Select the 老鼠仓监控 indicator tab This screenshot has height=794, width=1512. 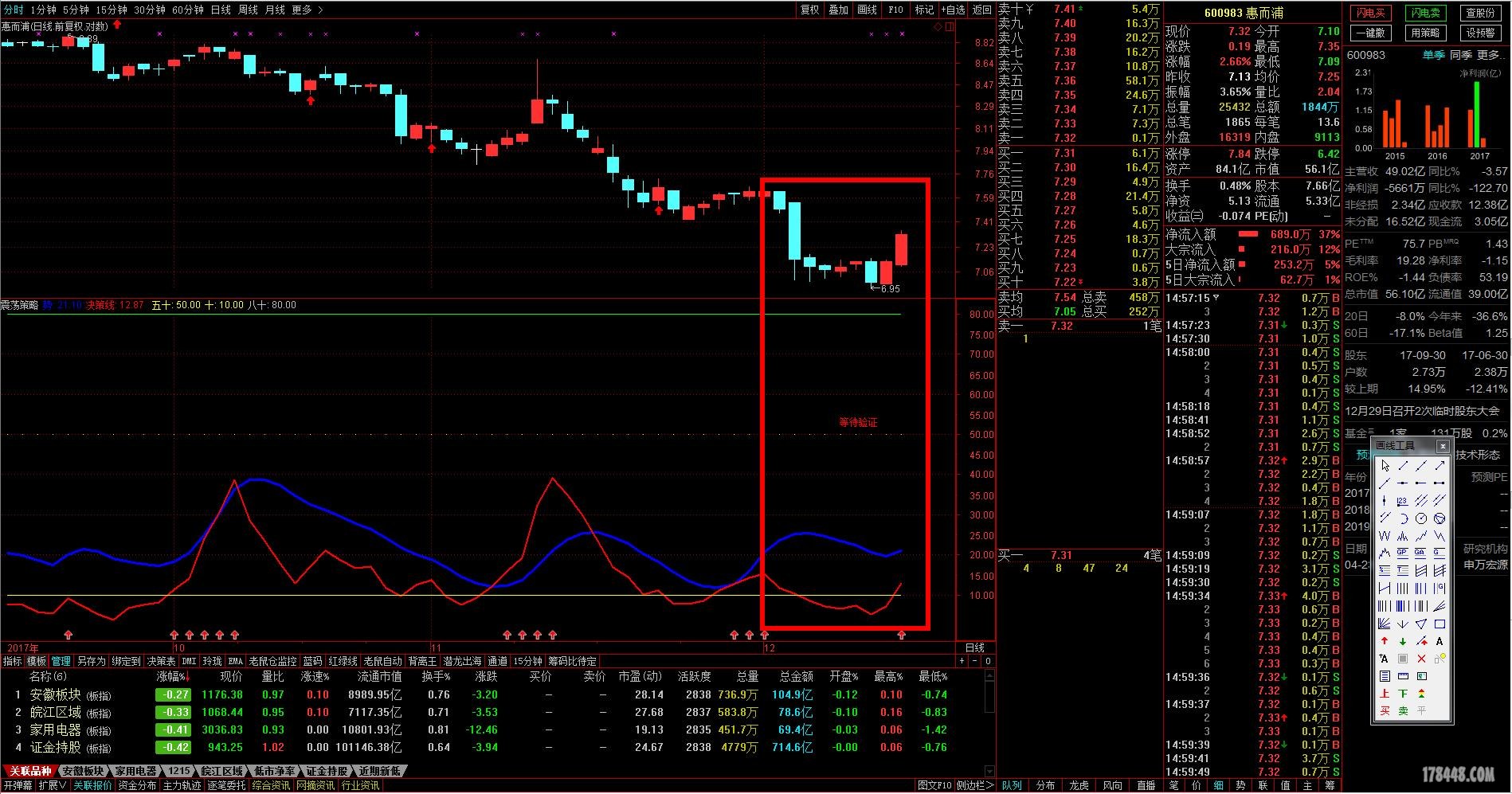click(272, 661)
